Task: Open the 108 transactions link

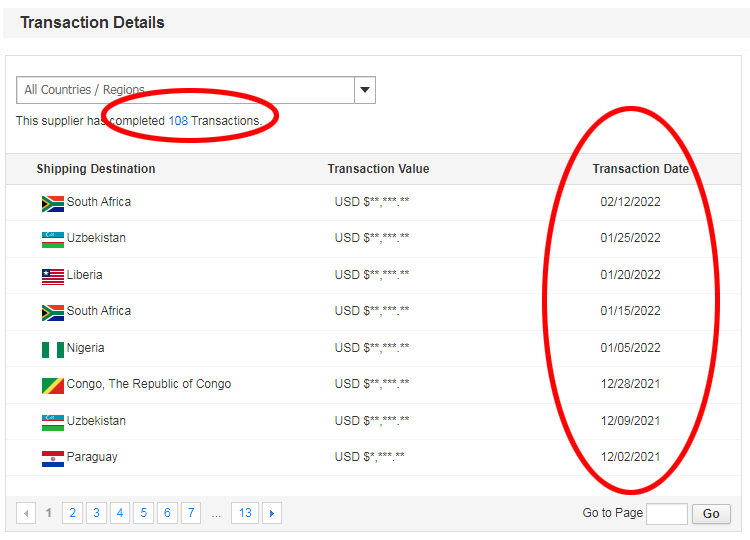Action: [x=178, y=121]
